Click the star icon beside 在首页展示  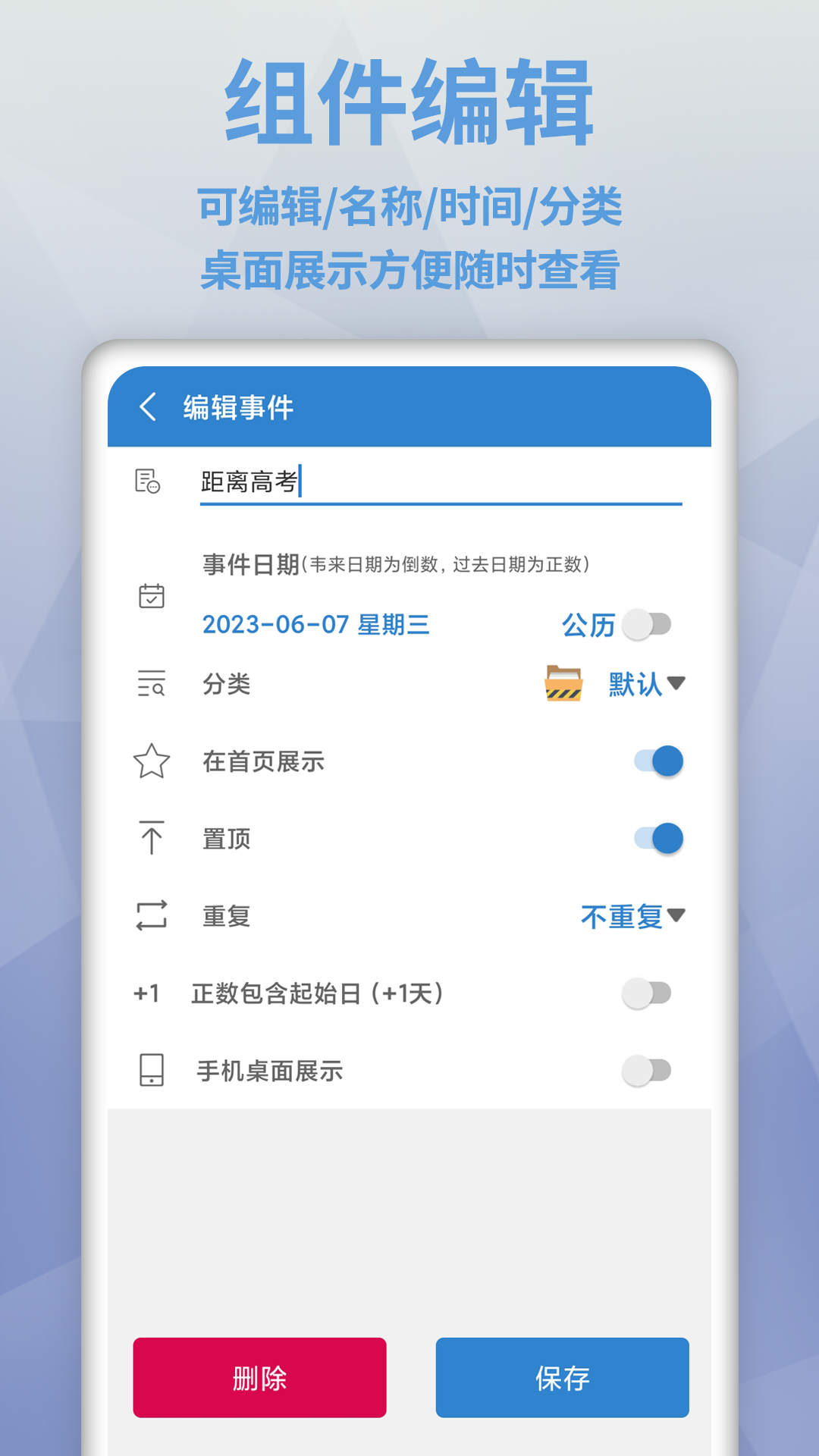(152, 761)
